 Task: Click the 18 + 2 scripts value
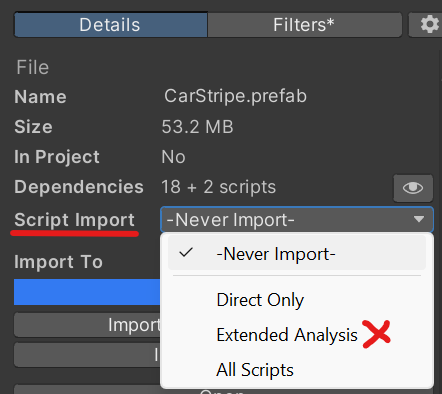(219, 187)
